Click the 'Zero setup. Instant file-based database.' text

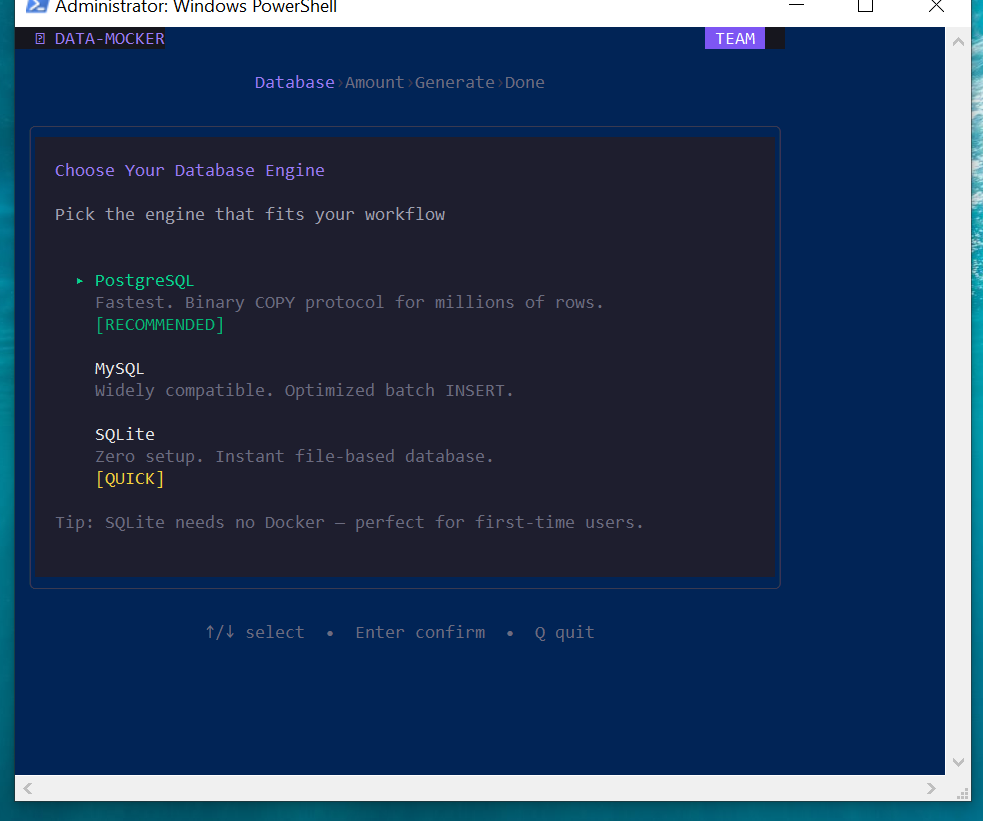294,456
